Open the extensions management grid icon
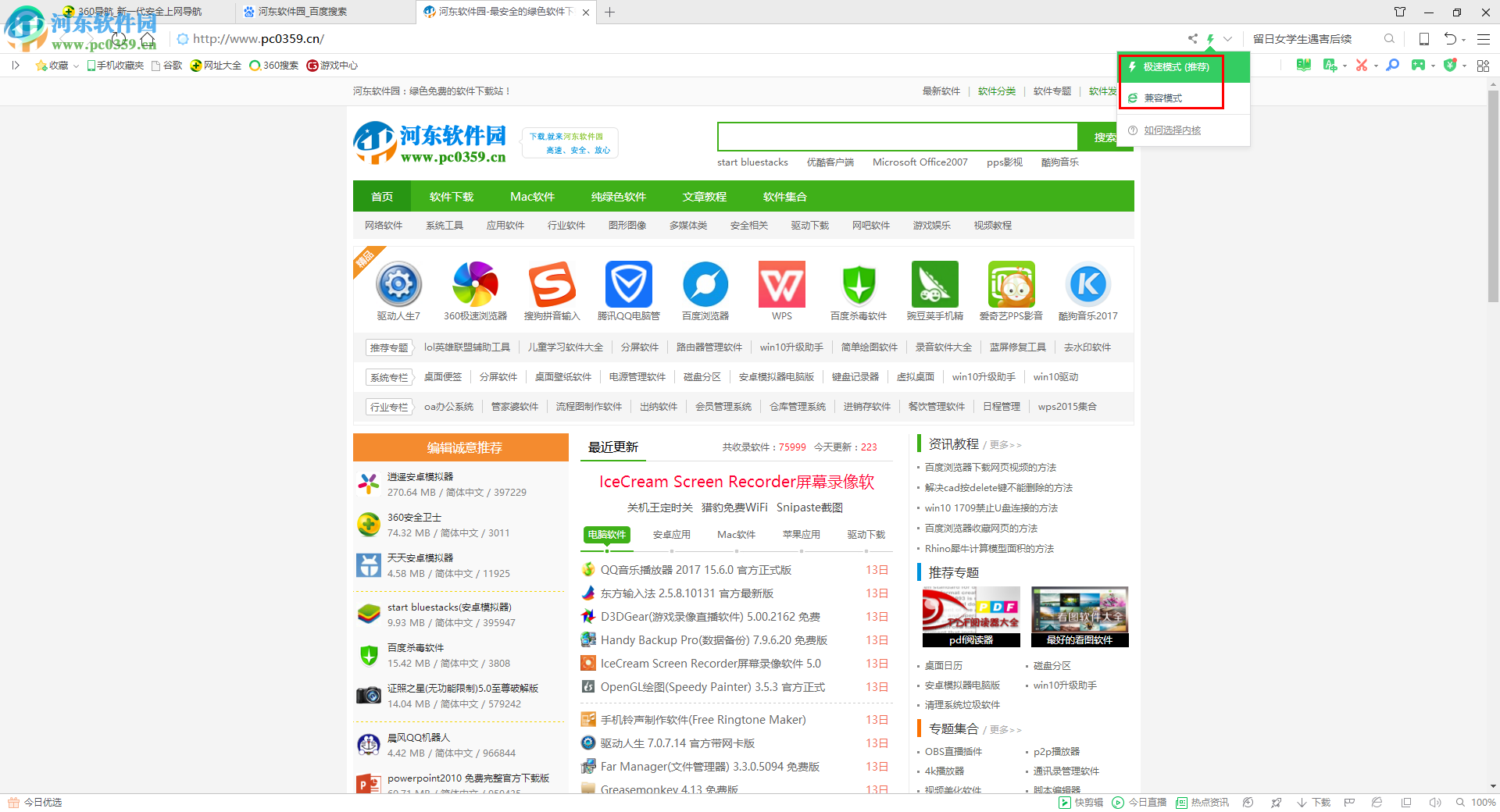1500x812 pixels. [x=1483, y=66]
